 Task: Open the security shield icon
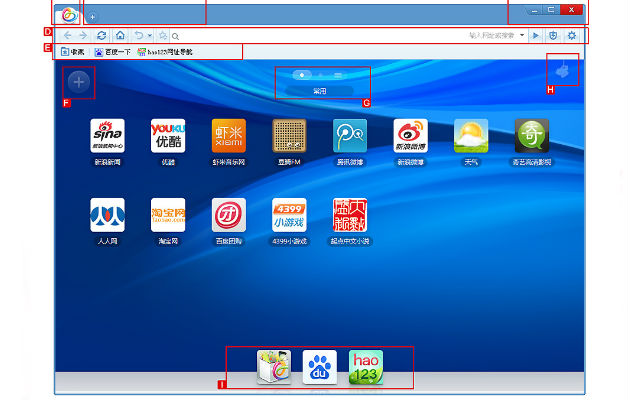[553, 36]
